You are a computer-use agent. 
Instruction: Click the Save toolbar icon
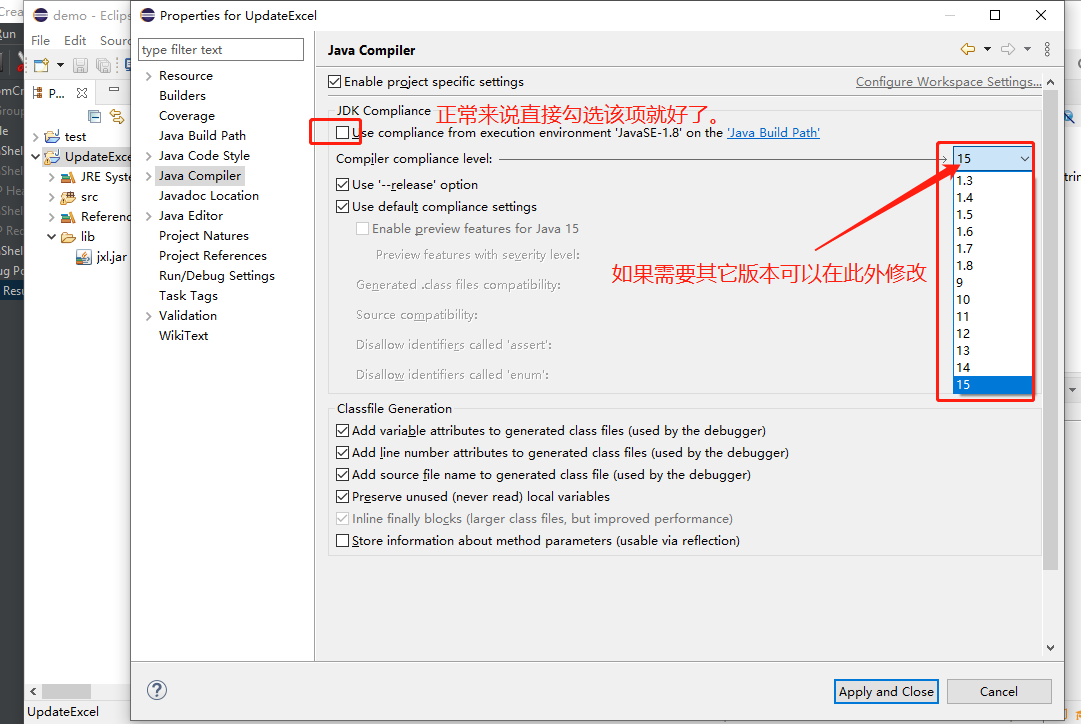[79, 64]
